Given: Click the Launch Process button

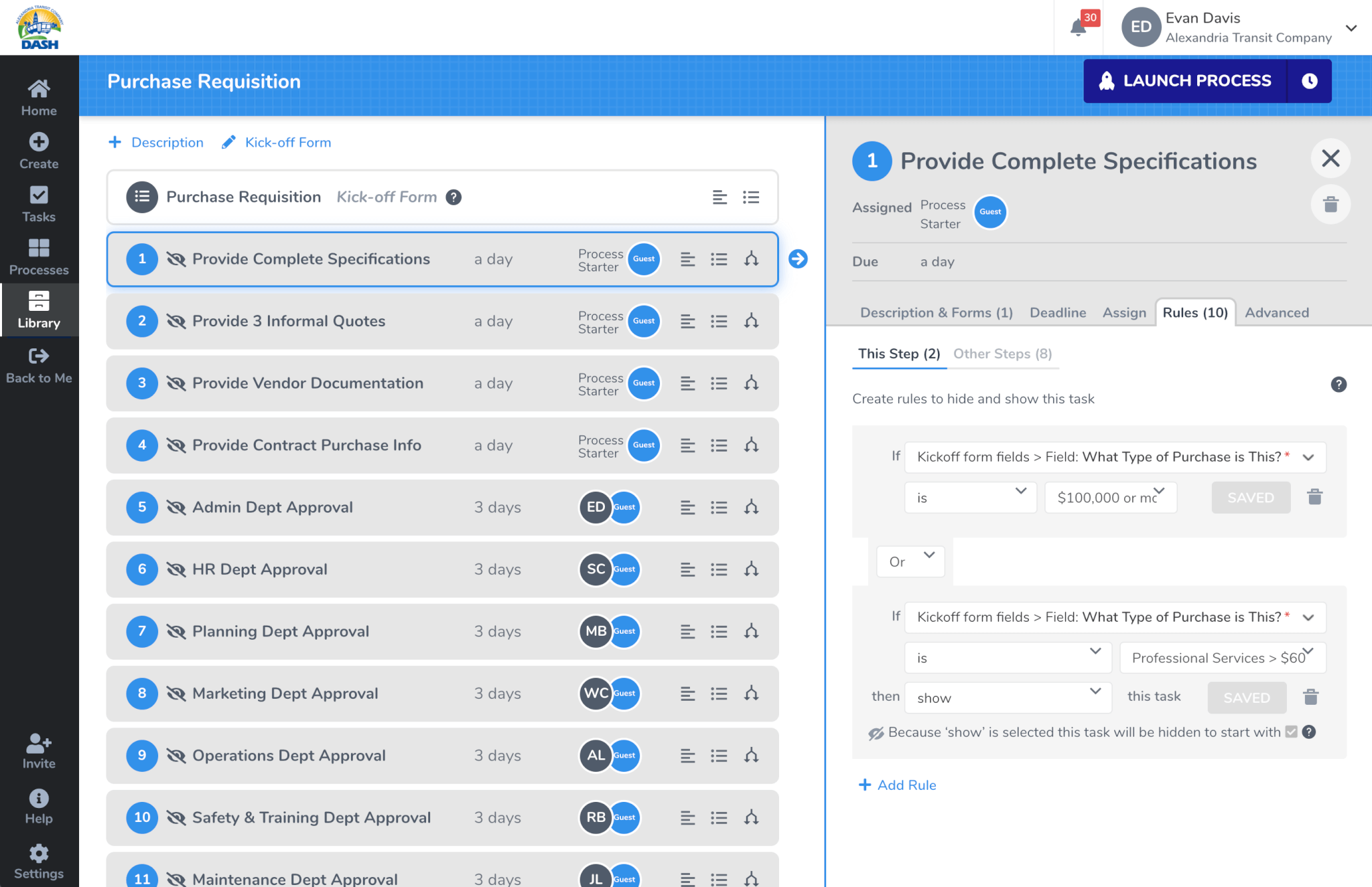Looking at the screenshot, I should tap(1197, 81).
